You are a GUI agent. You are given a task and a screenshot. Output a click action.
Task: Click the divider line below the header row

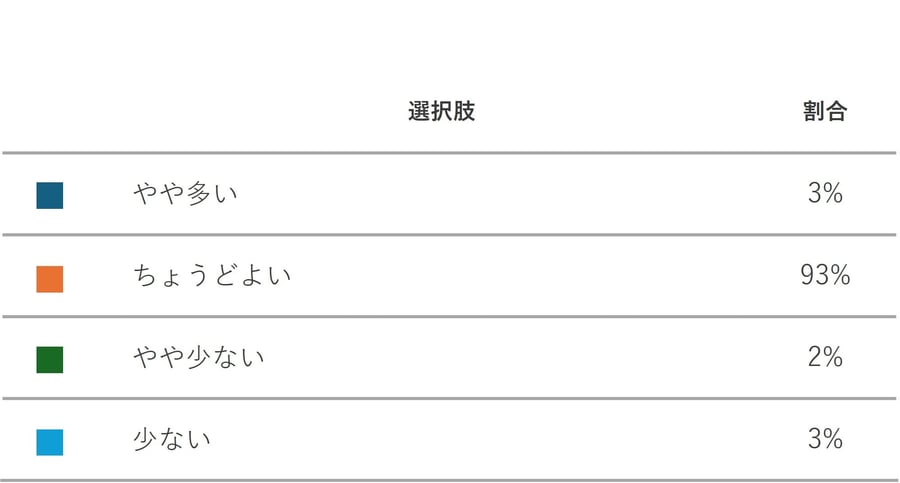[450, 153]
